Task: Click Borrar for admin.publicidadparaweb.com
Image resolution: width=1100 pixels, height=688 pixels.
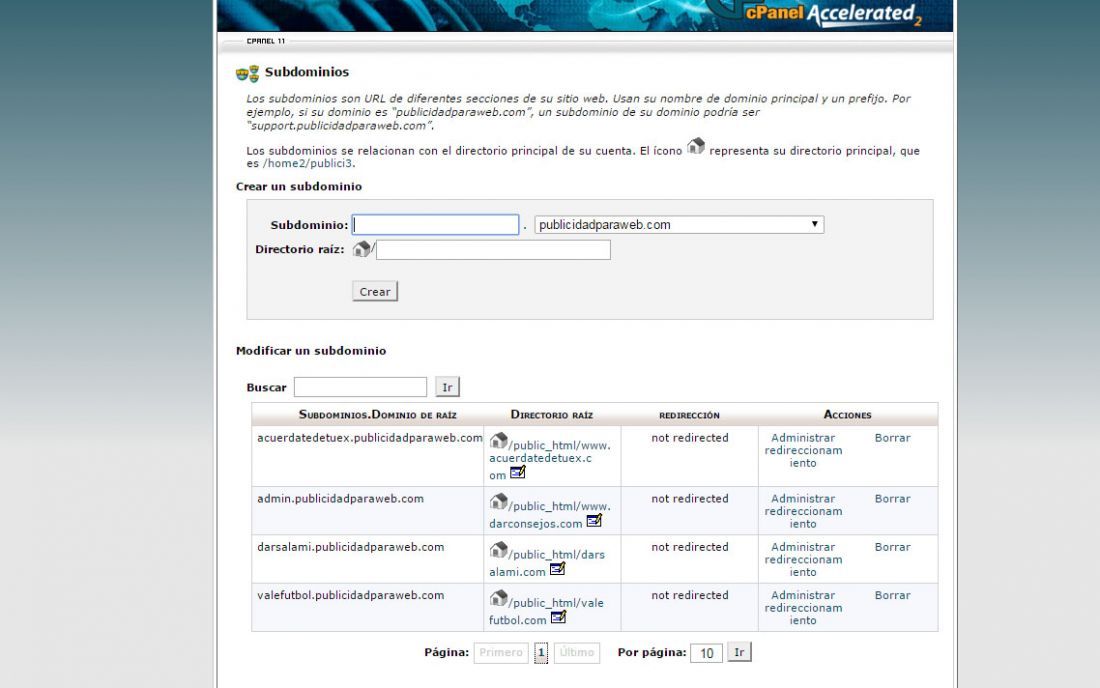Action: (892, 499)
